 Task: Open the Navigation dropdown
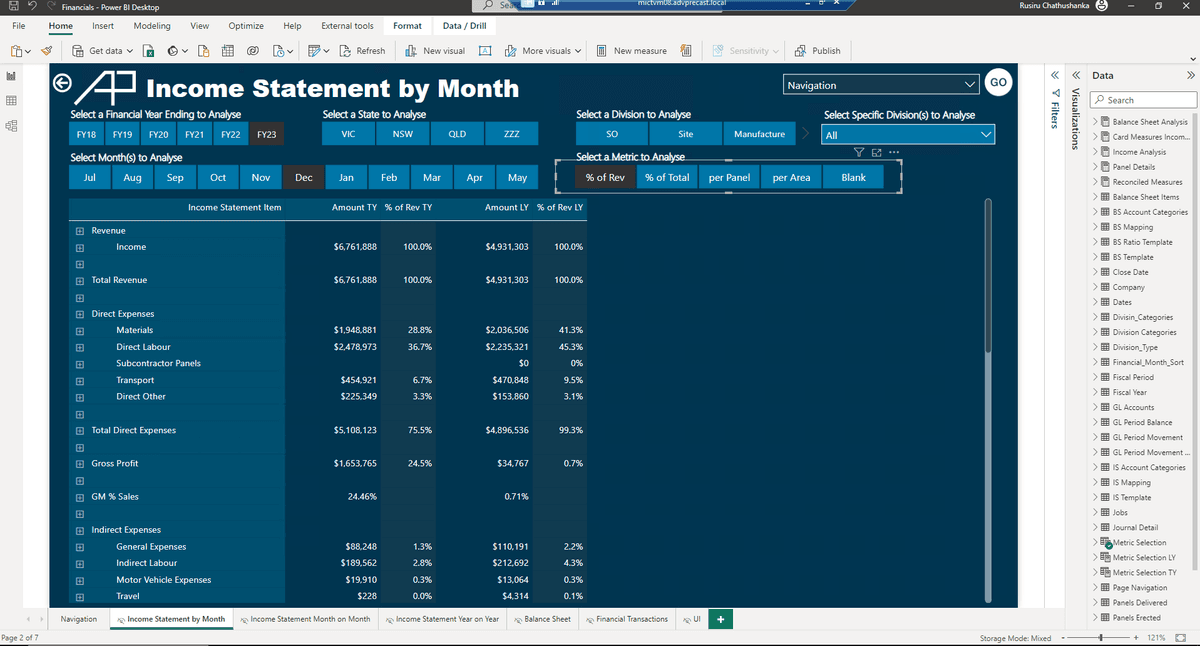coord(880,83)
